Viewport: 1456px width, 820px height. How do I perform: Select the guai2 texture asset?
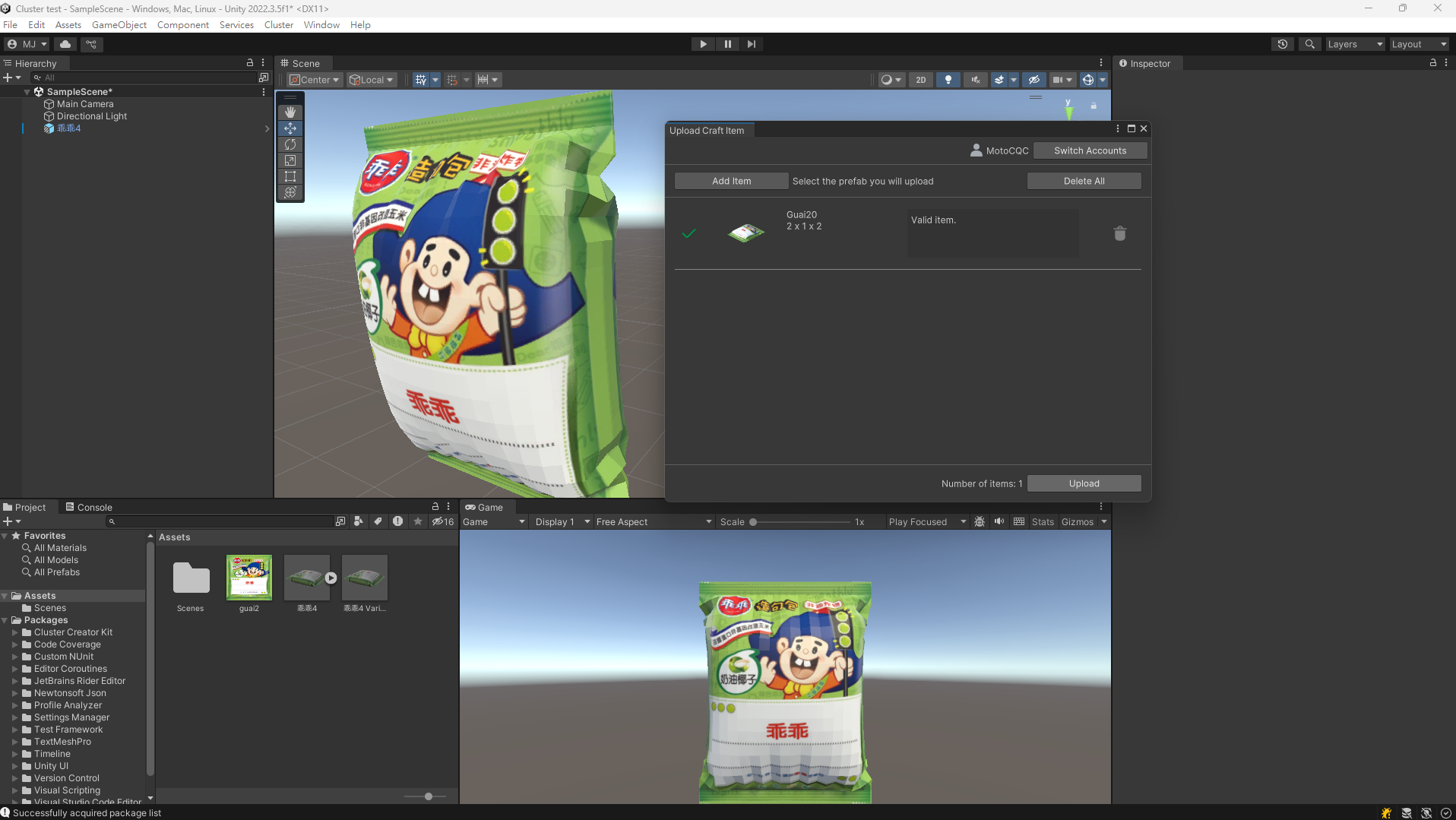249,584
